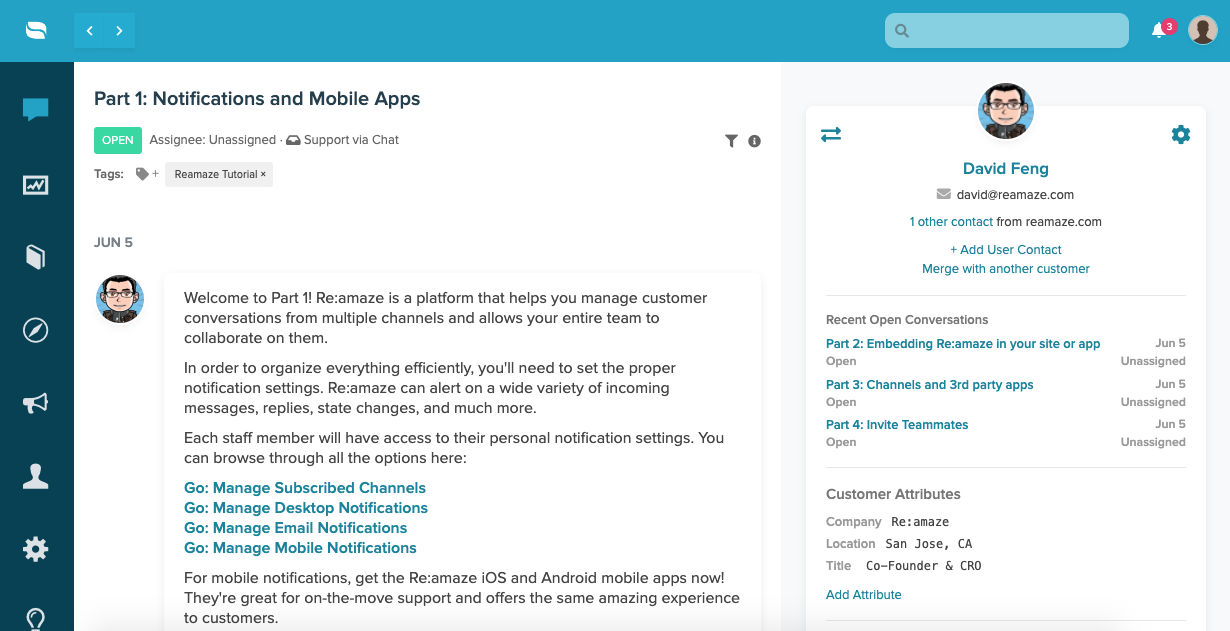Open Part 3: Channels and 3rd party apps

pyautogui.click(x=930, y=385)
